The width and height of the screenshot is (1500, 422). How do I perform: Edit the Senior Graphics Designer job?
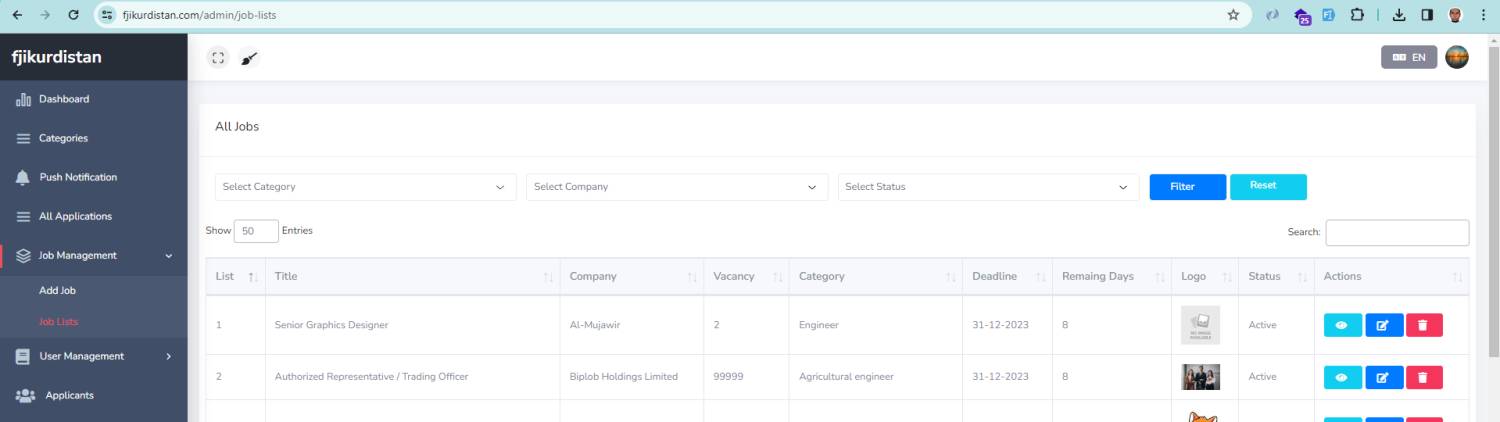[x=1384, y=325]
